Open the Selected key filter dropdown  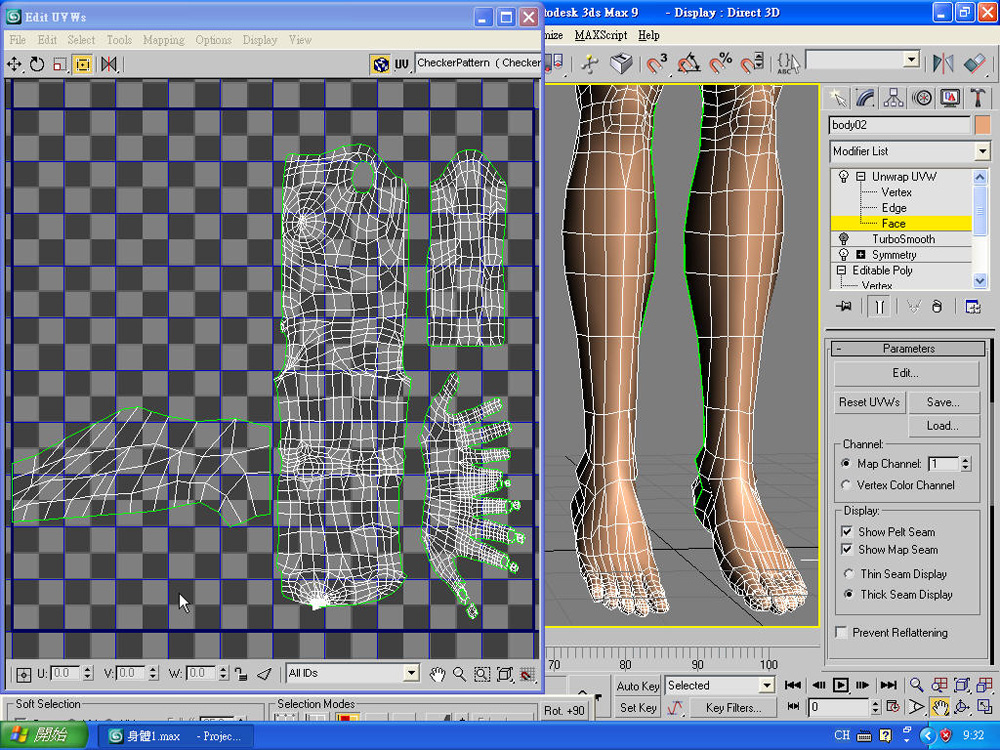(767, 686)
